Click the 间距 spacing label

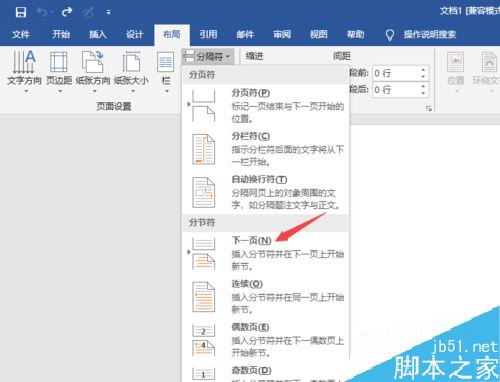click(342, 56)
